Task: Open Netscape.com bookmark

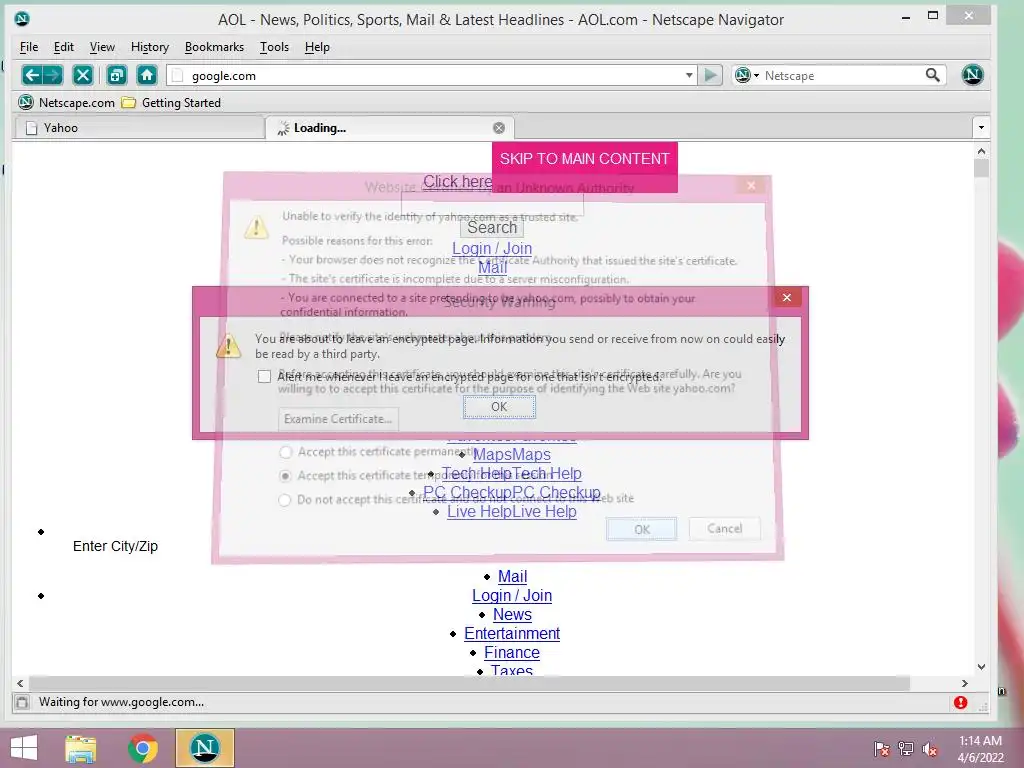Action: [66, 103]
